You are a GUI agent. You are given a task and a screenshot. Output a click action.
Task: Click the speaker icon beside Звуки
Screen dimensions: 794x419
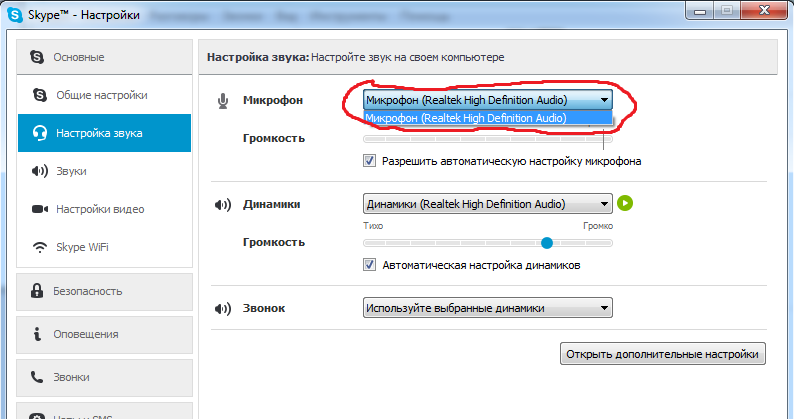39,171
